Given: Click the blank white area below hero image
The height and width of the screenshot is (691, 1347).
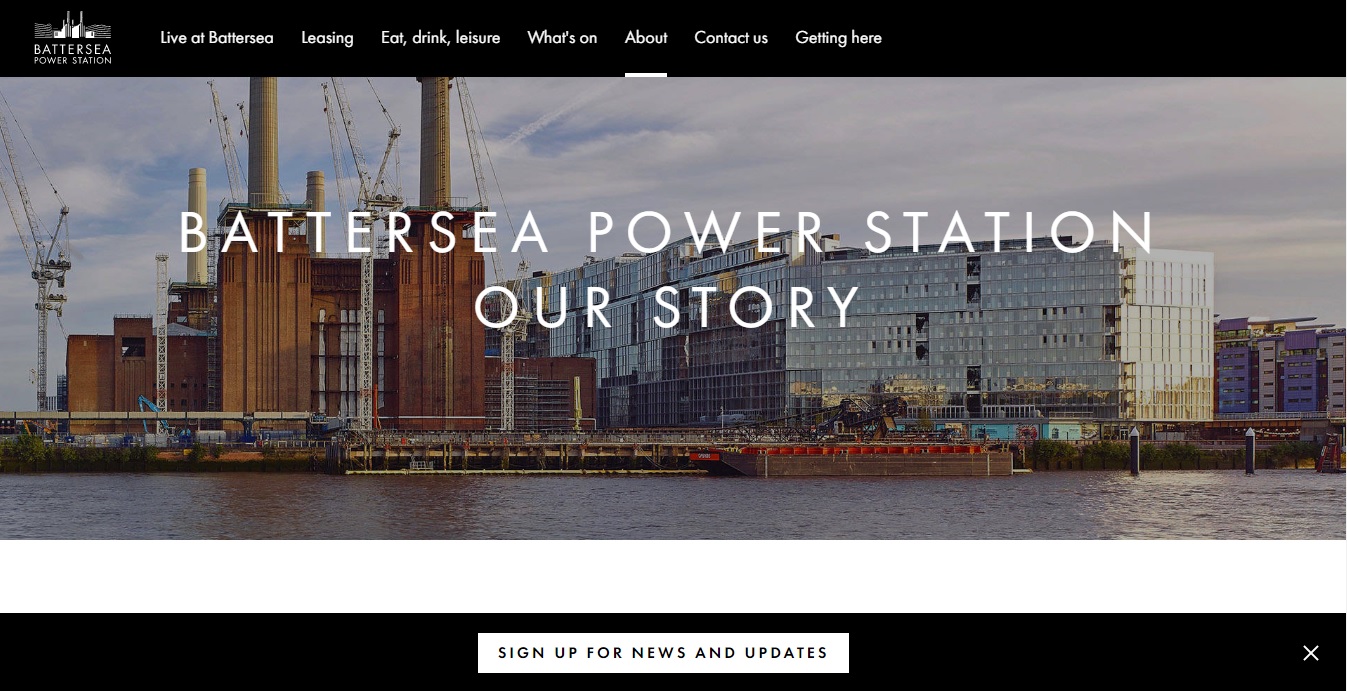Looking at the screenshot, I should point(673,576).
